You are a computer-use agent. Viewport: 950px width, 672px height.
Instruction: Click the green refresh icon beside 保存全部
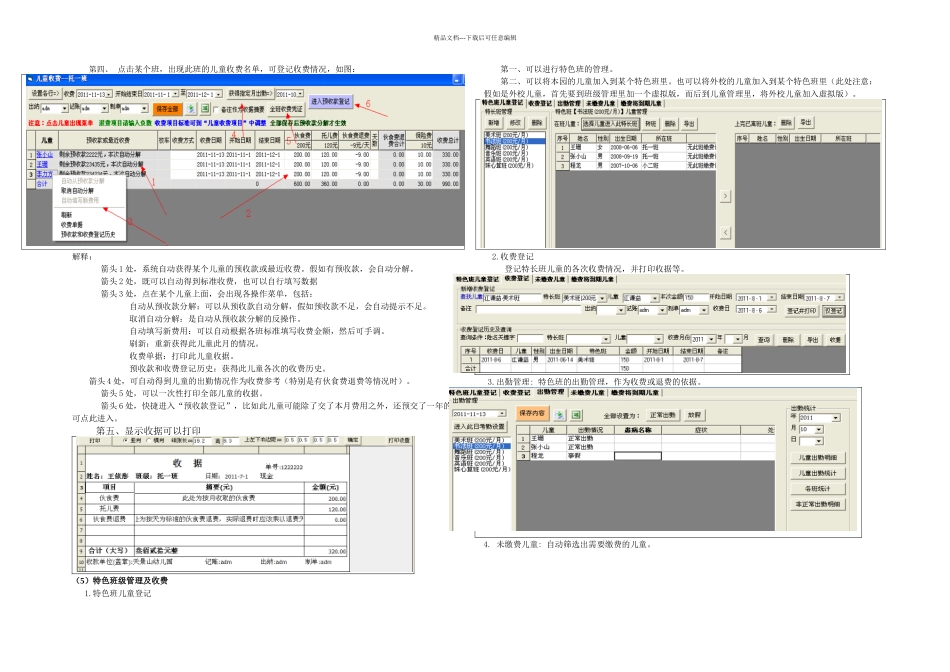coord(189,107)
